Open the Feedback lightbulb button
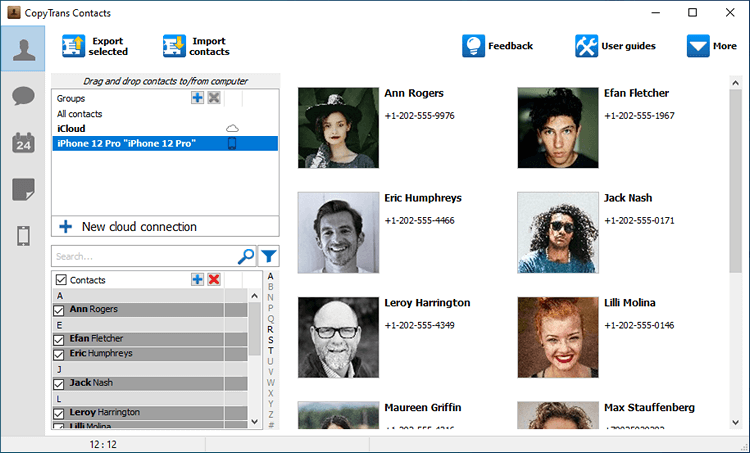Screen dimensions: 750x453 click(497, 46)
